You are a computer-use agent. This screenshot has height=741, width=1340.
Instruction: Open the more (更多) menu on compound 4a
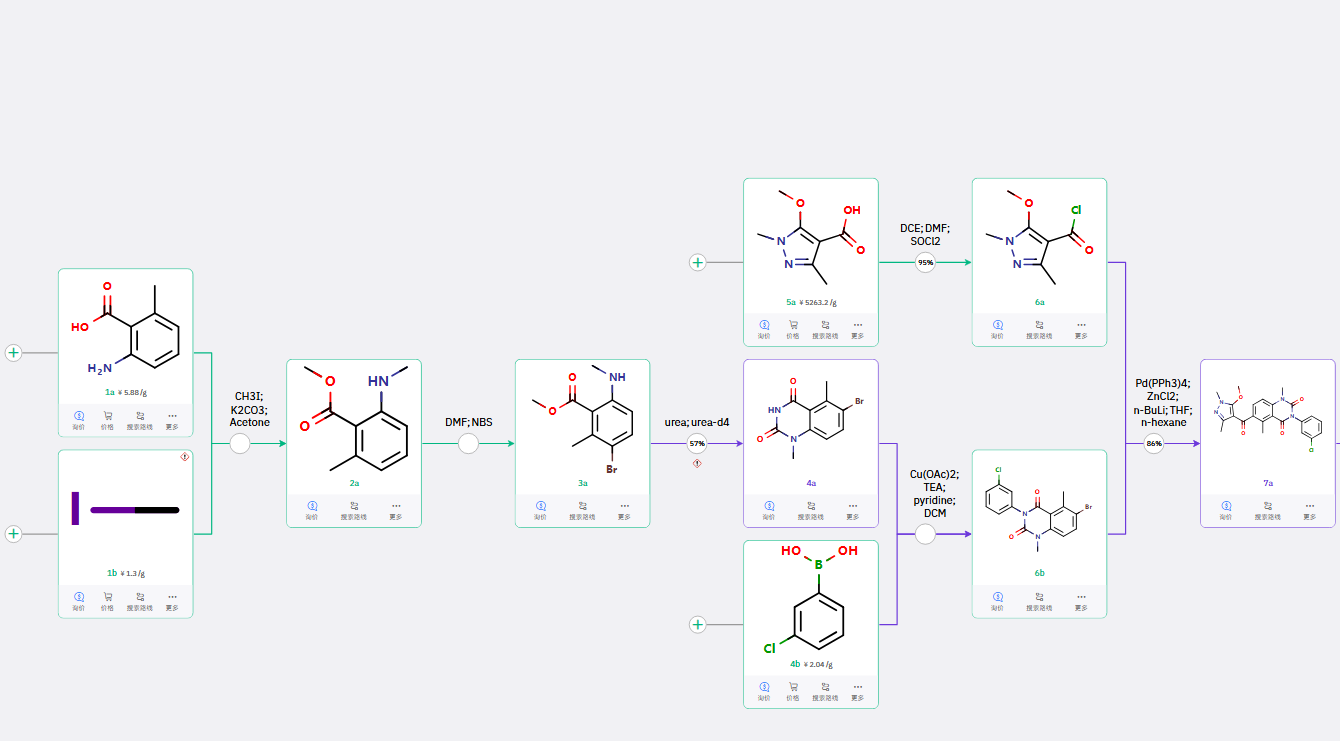point(852,507)
